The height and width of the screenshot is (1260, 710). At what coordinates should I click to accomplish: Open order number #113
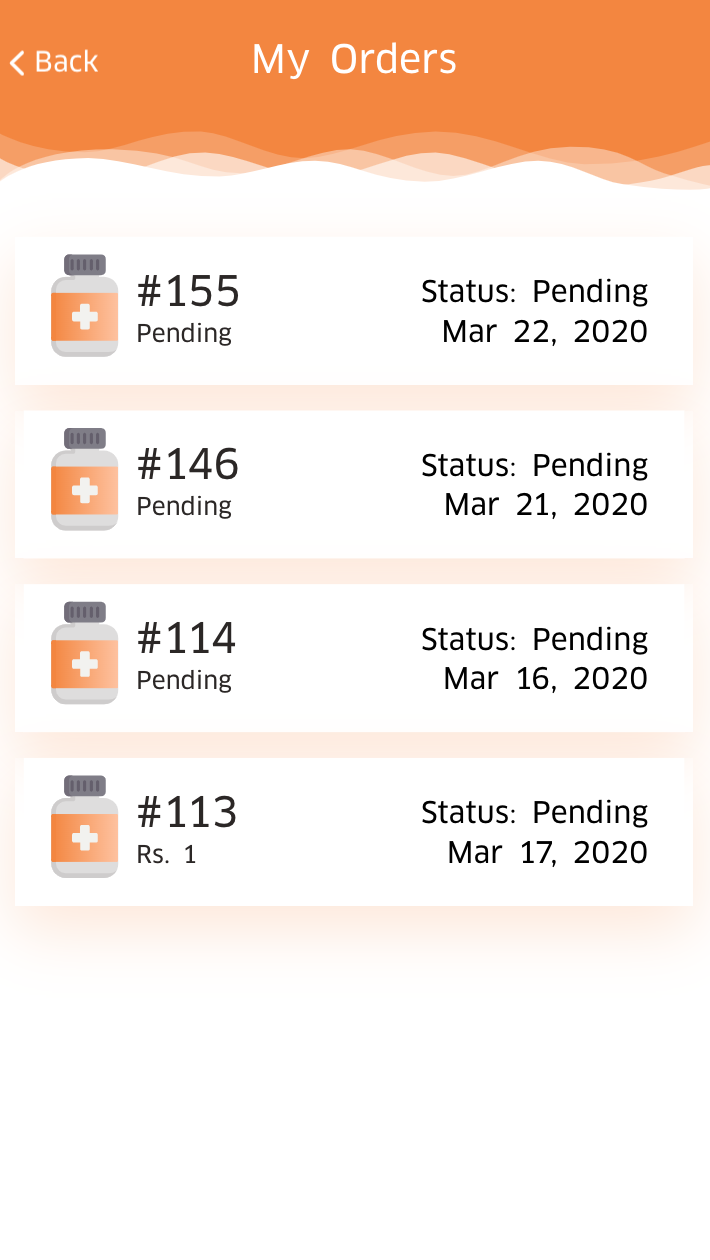coord(186,812)
